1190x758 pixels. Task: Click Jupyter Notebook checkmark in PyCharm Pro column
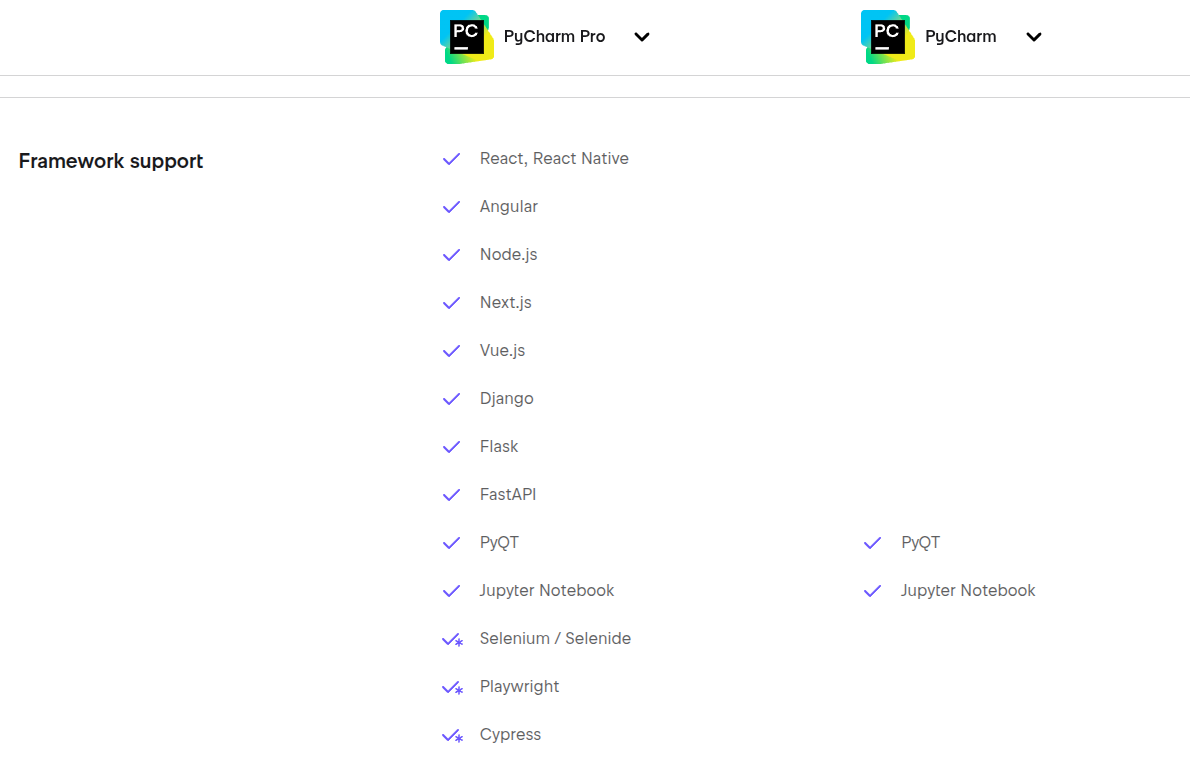click(452, 591)
